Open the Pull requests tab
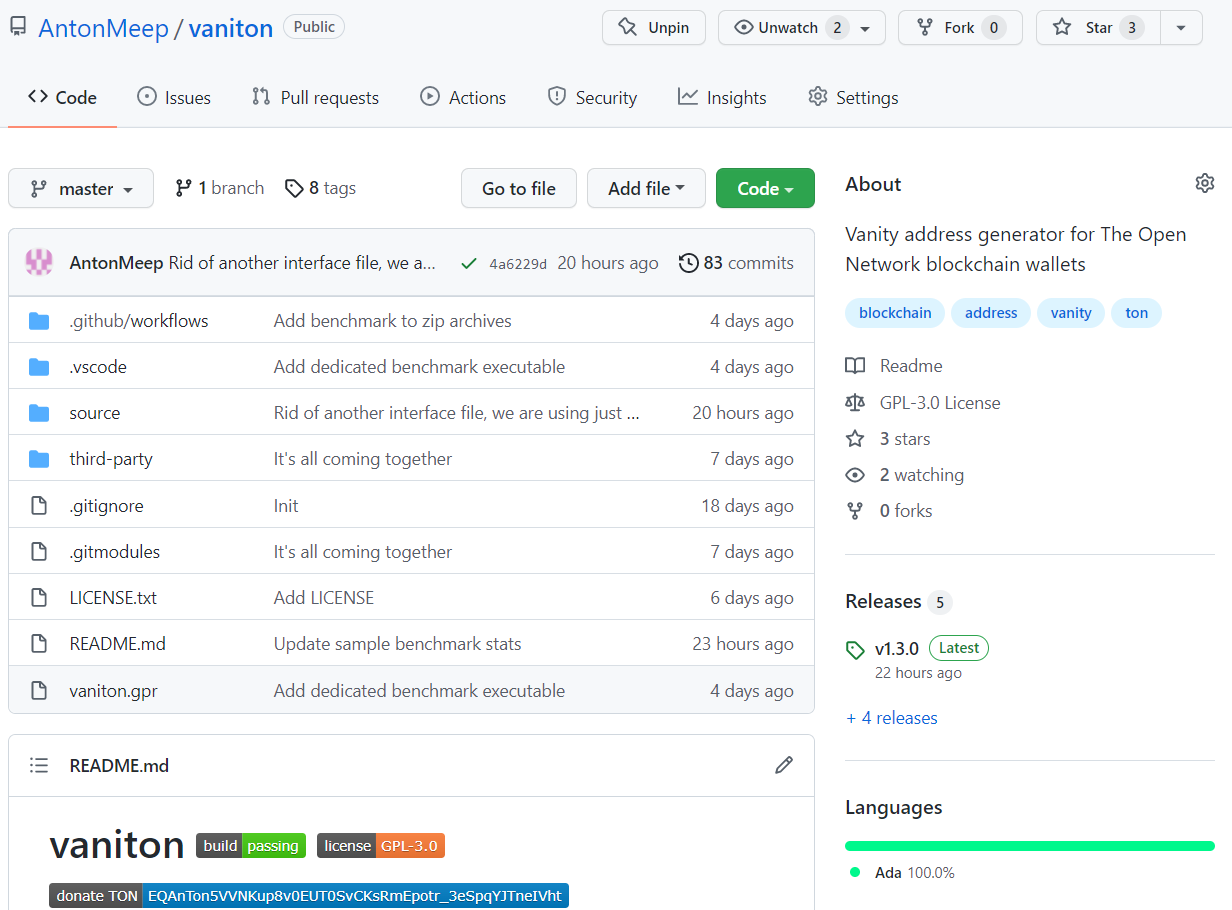Image resolution: width=1232 pixels, height=910 pixels. pos(315,97)
